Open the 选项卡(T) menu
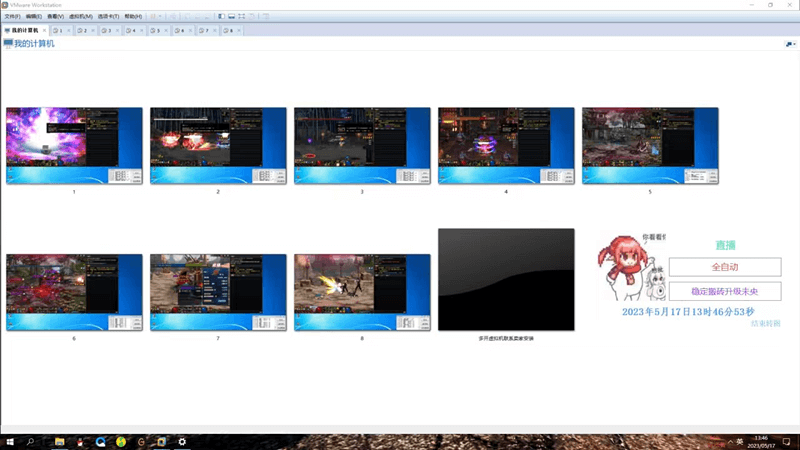 108,16
